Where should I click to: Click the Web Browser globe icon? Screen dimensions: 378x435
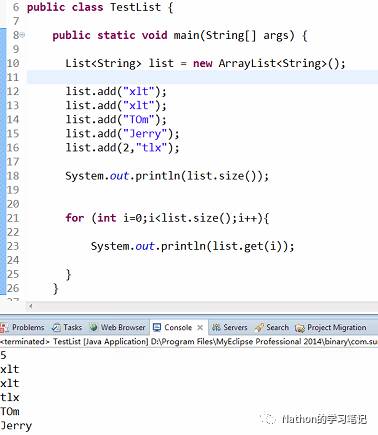94,328
